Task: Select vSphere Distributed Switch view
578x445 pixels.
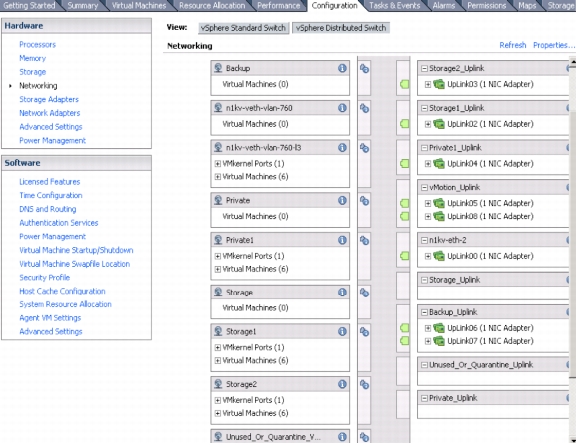Action: (x=341, y=28)
